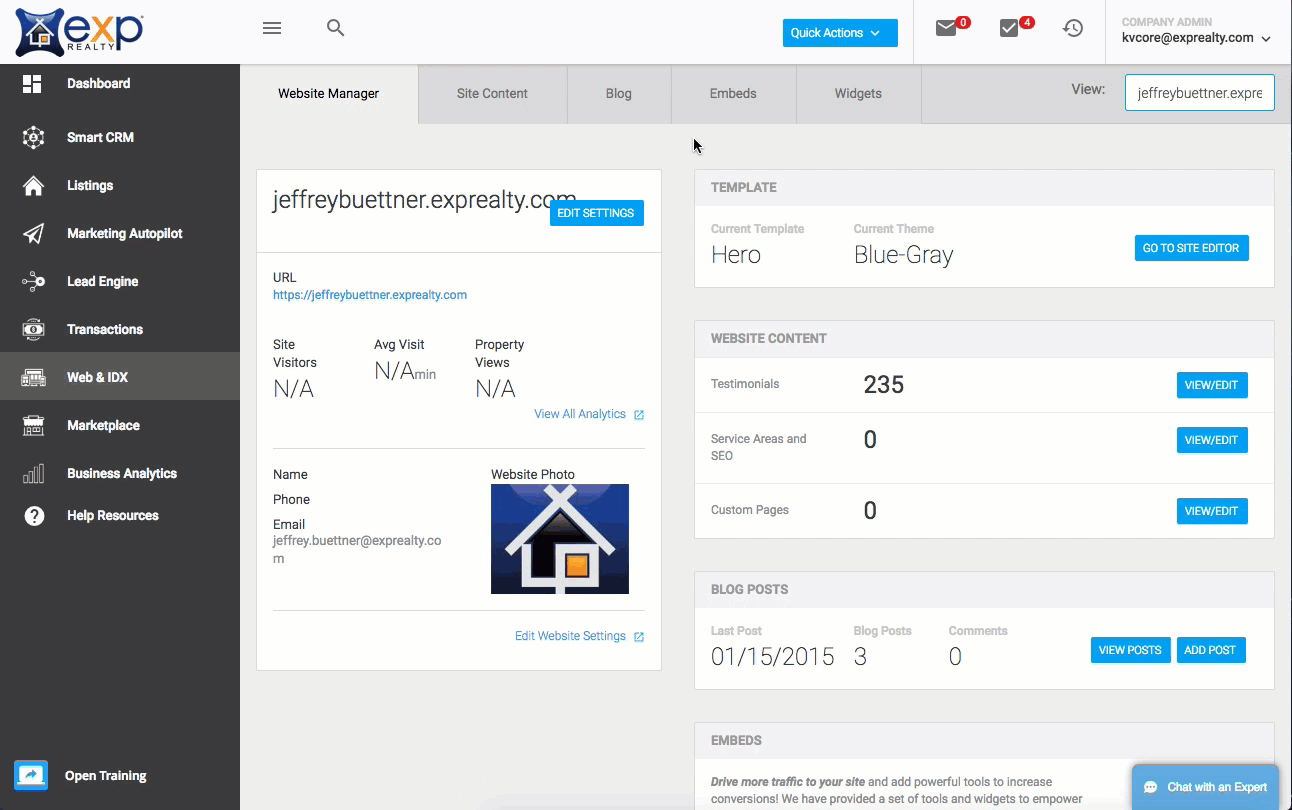Viewport: 1292px width, 810px height.
Task: Click the Transactions money icon
Action: click(x=33, y=330)
